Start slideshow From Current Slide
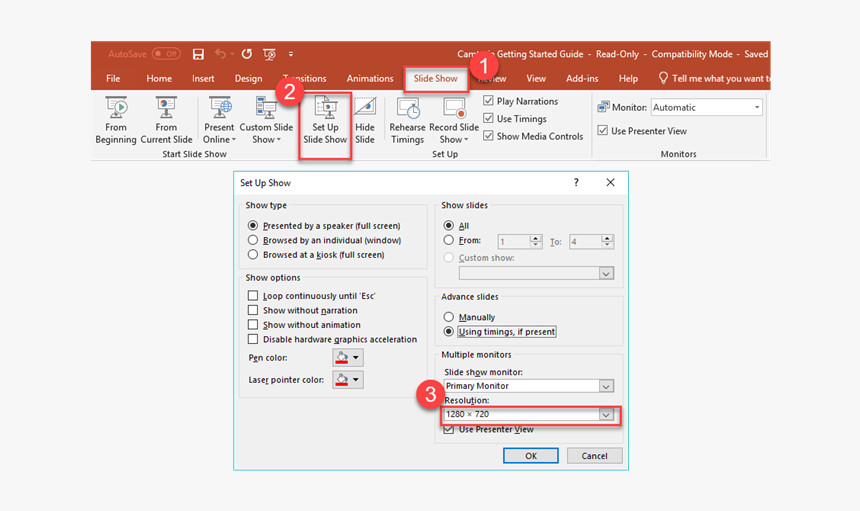Image resolution: width=860 pixels, height=511 pixels. click(166, 120)
